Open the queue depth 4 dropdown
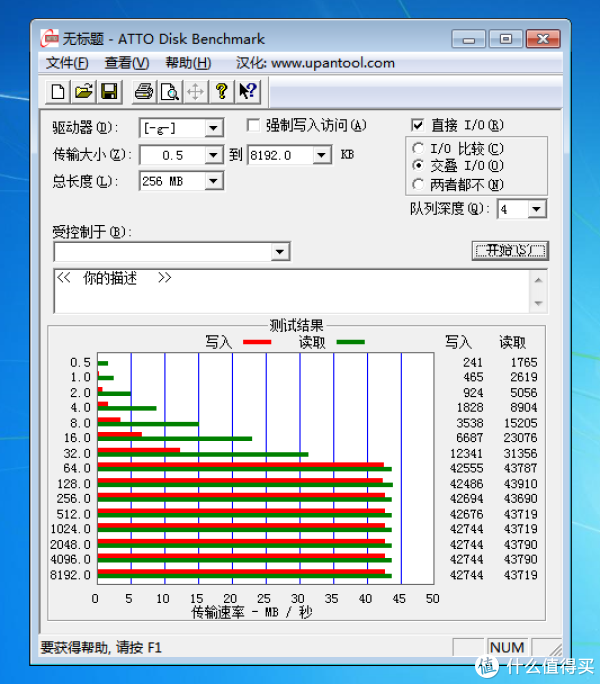Screen dimensions: 600x684 pos(537,209)
